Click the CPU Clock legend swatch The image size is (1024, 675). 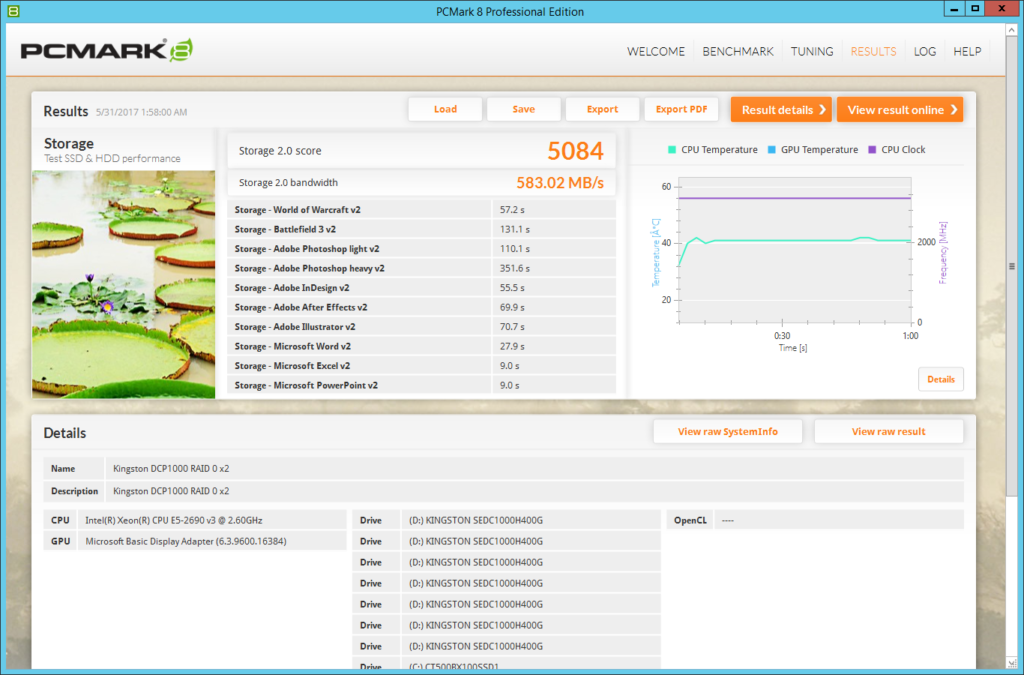872,150
